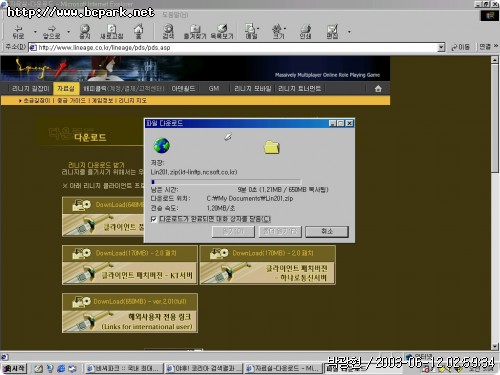Open international user links download banner
The height and width of the screenshot is (375, 500).
[130, 313]
